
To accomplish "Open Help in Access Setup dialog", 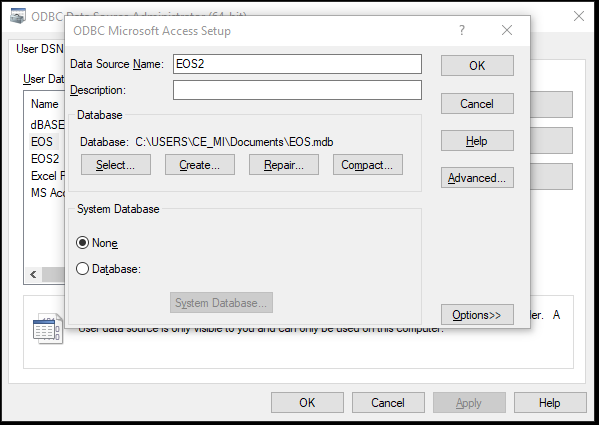I will (x=477, y=141).
